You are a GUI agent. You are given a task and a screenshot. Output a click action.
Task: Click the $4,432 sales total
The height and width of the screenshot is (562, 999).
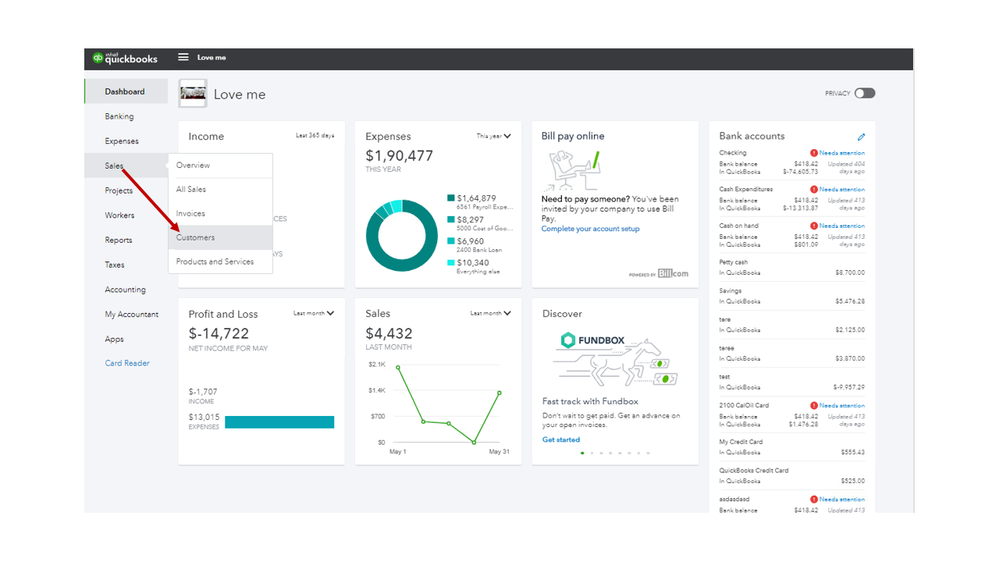(389, 333)
